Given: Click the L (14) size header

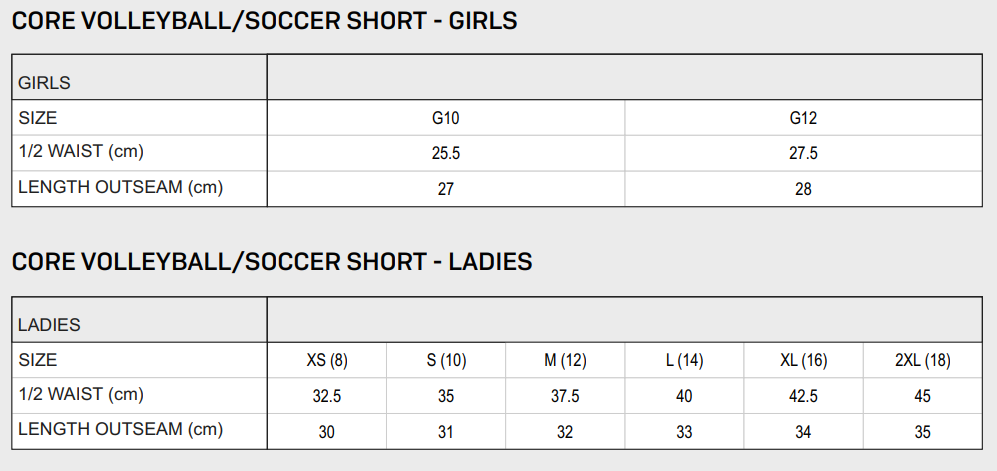Looking at the screenshot, I should 684,361.
